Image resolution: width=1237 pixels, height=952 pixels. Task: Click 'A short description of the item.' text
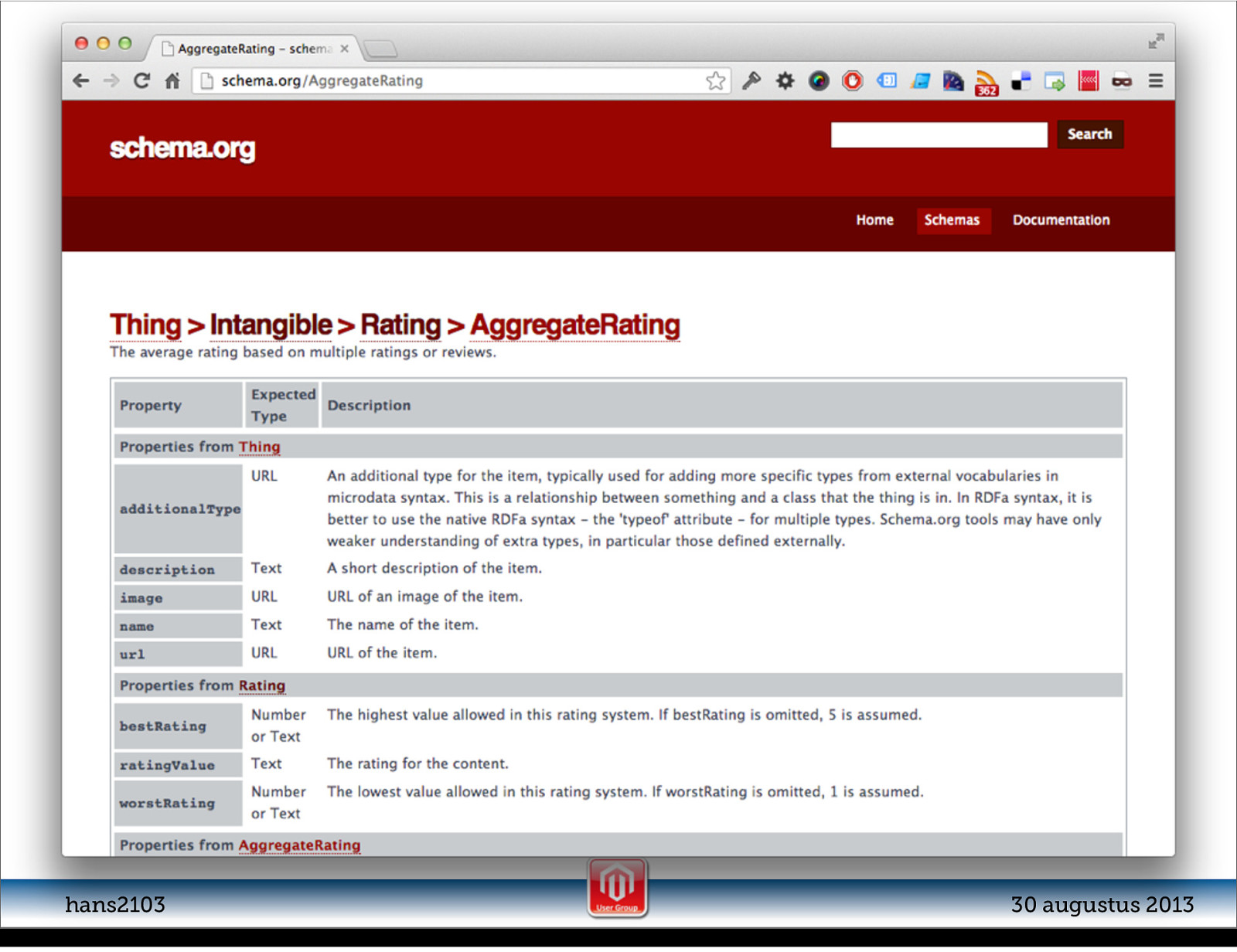(434, 568)
